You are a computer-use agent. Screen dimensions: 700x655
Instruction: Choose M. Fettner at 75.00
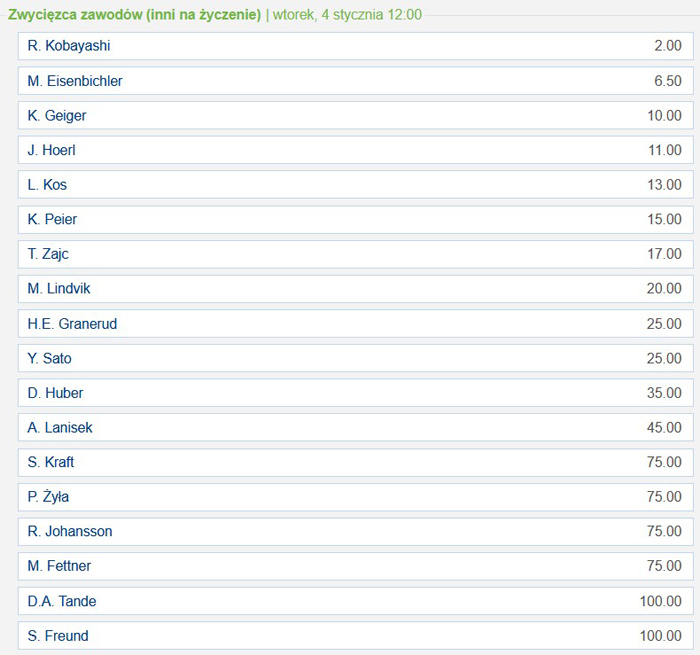tap(355, 566)
